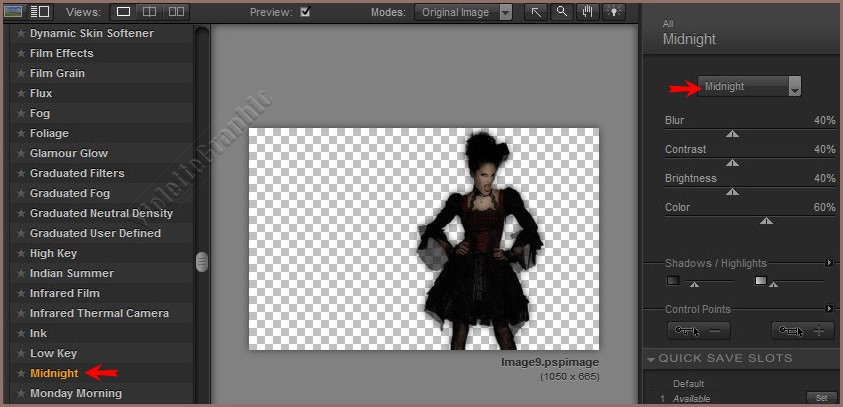Image resolution: width=843 pixels, height=407 pixels.
Task: Click the lightbulb background color icon
Action: [x=612, y=12]
